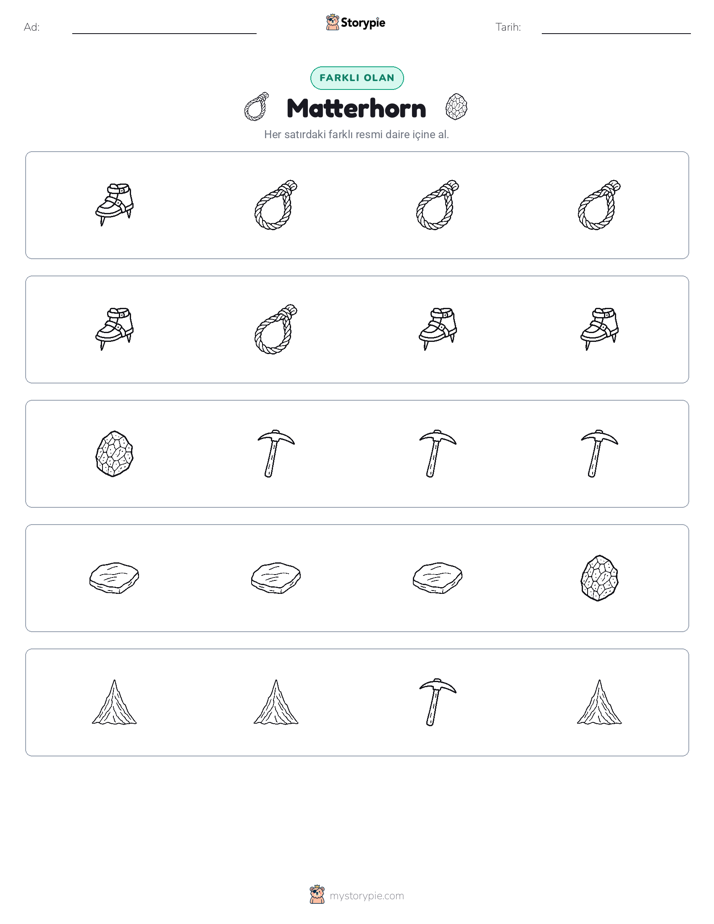Click the last rope loop in row one
The height and width of the screenshot is (924, 714).
click(599, 204)
